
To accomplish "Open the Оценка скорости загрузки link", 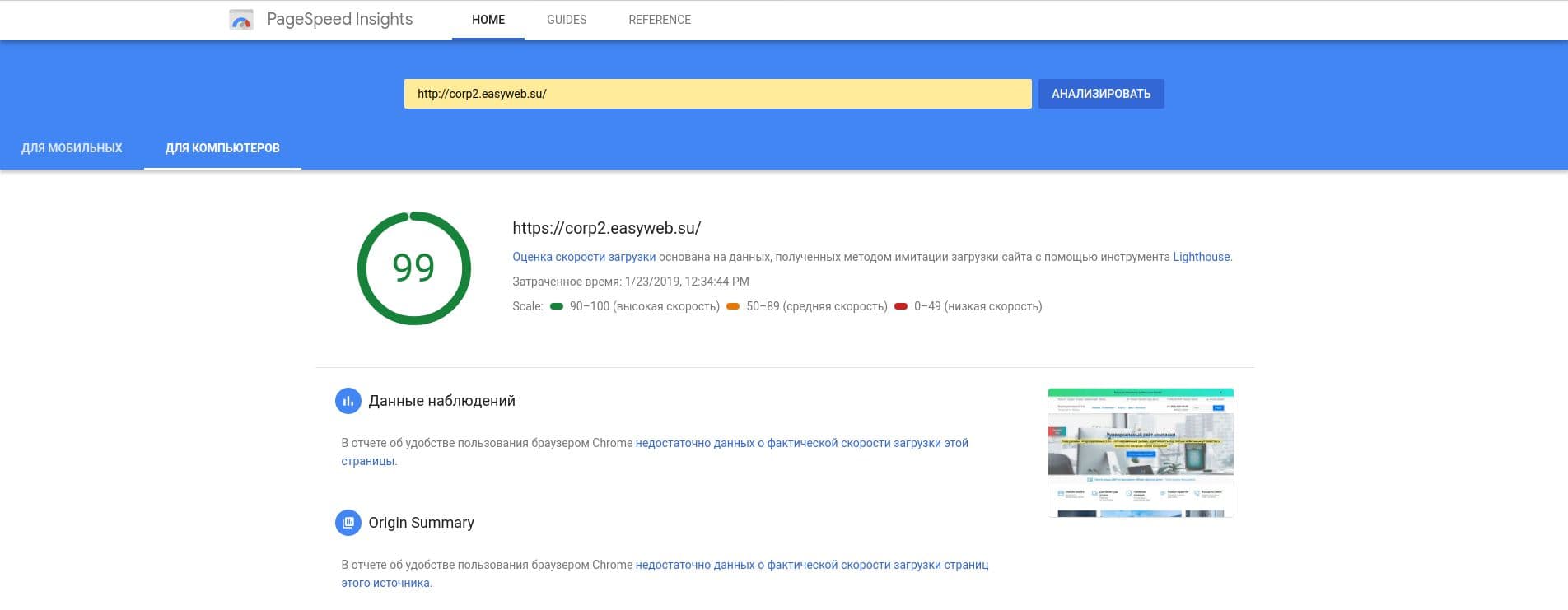I will [x=584, y=257].
